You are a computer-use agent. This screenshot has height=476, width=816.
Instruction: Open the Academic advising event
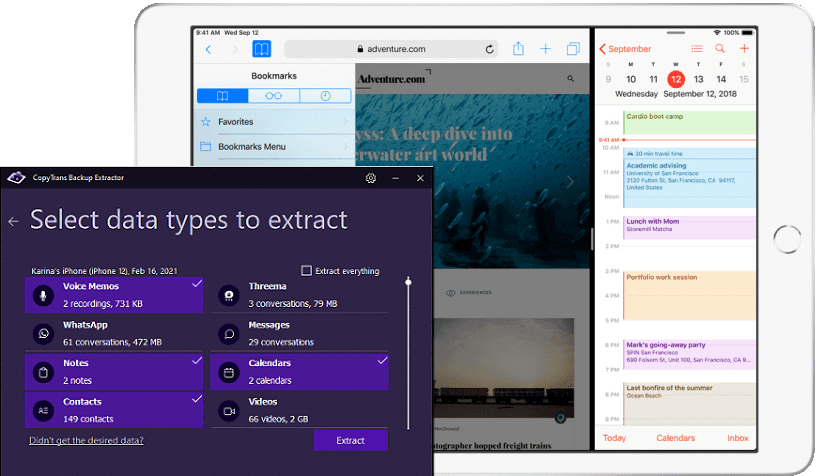coord(689,178)
